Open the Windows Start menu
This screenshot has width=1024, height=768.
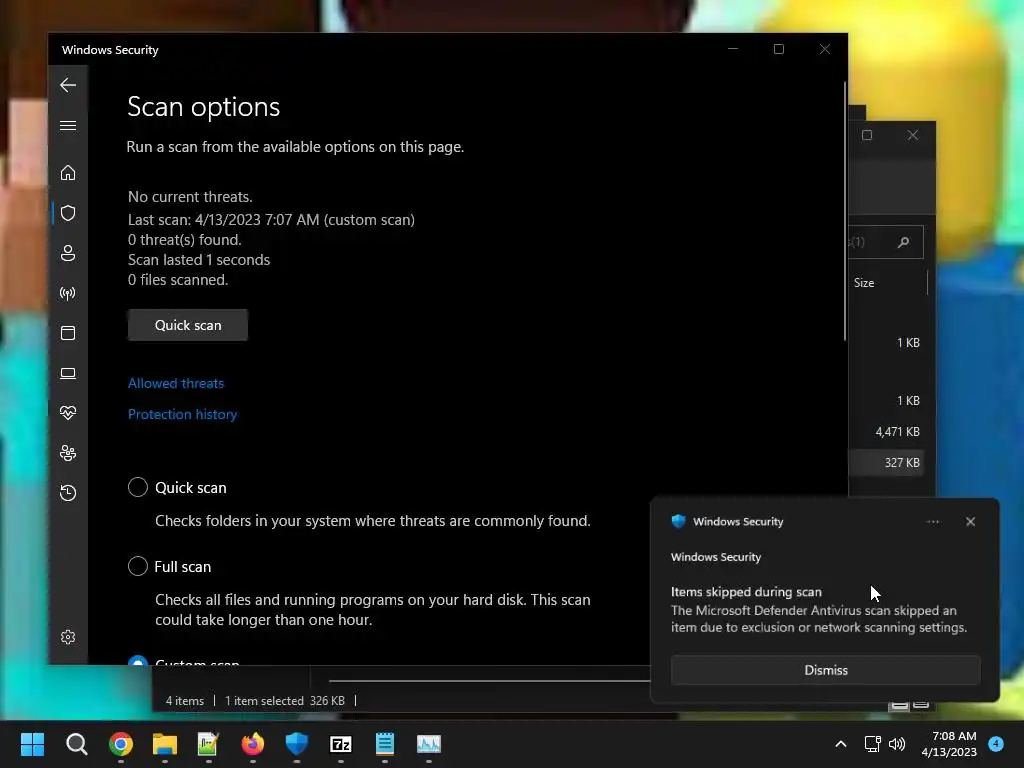click(x=32, y=744)
